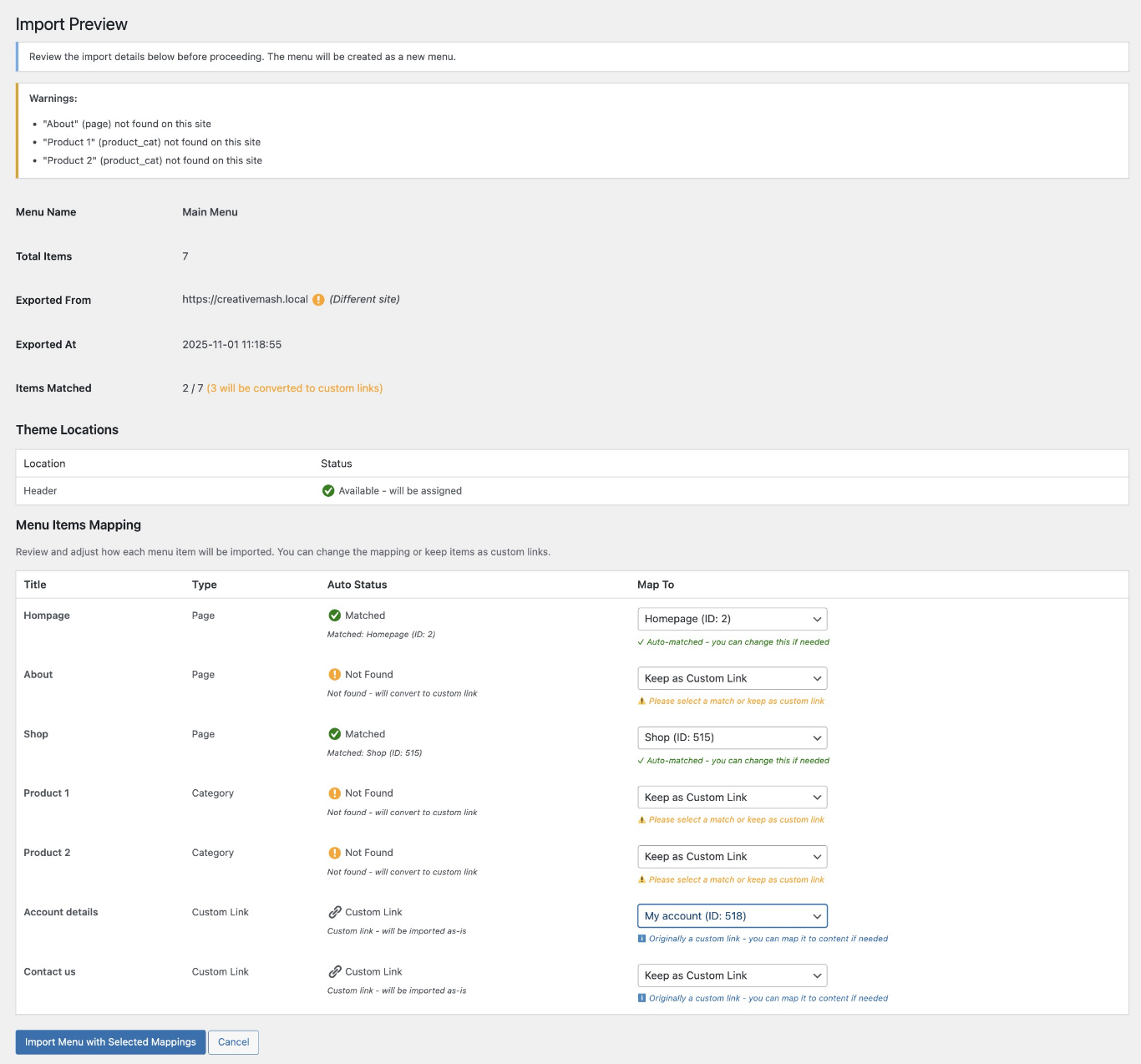
Task: Click the Not Found icon for Product 2
Action: point(334,853)
